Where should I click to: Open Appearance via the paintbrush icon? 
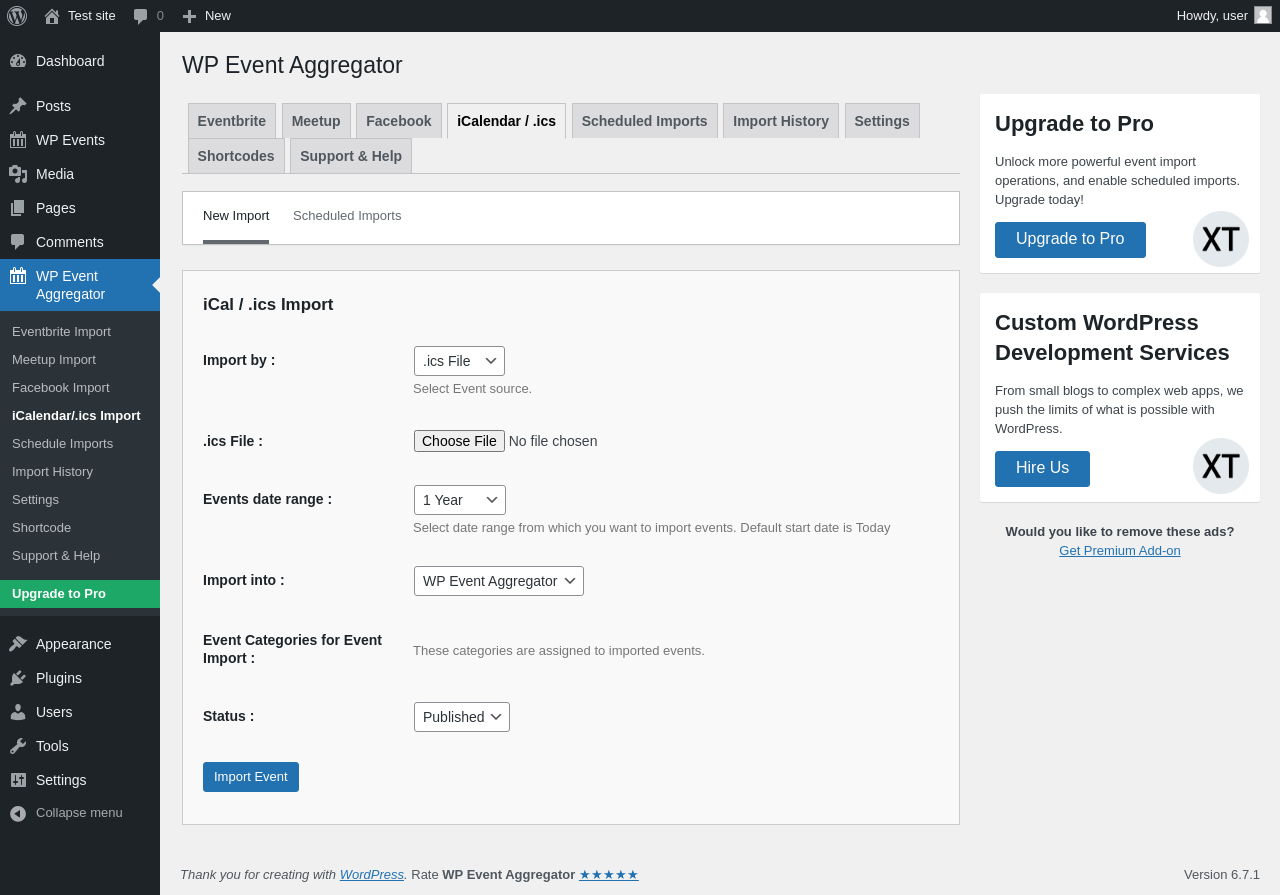[x=18, y=644]
